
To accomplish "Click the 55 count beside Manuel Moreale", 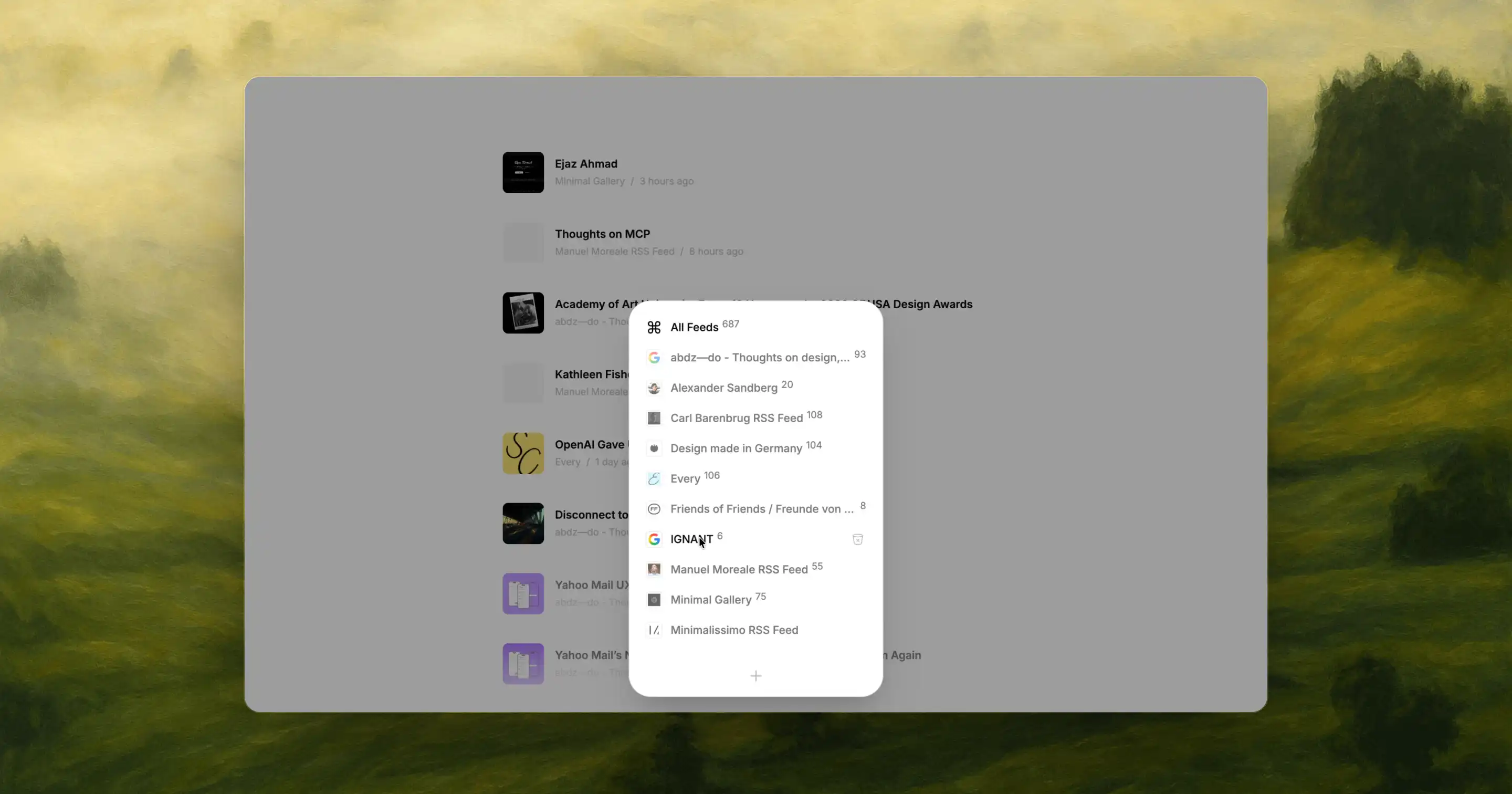I will (817, 566).
